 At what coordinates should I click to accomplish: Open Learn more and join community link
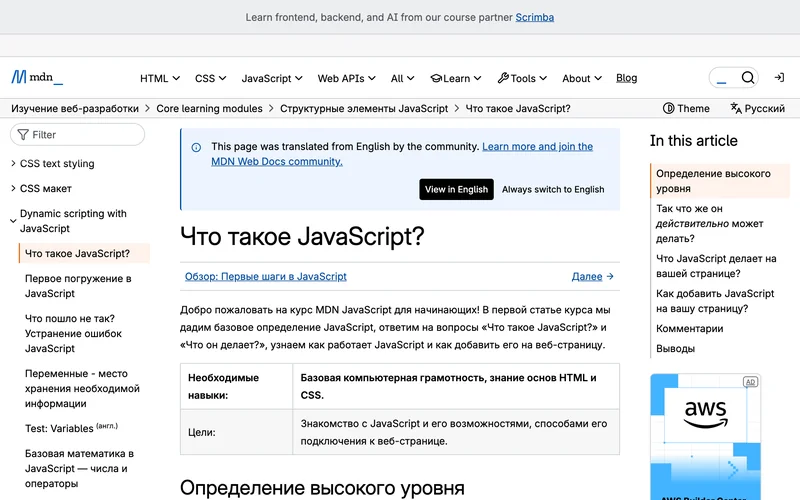click(402, 154)
